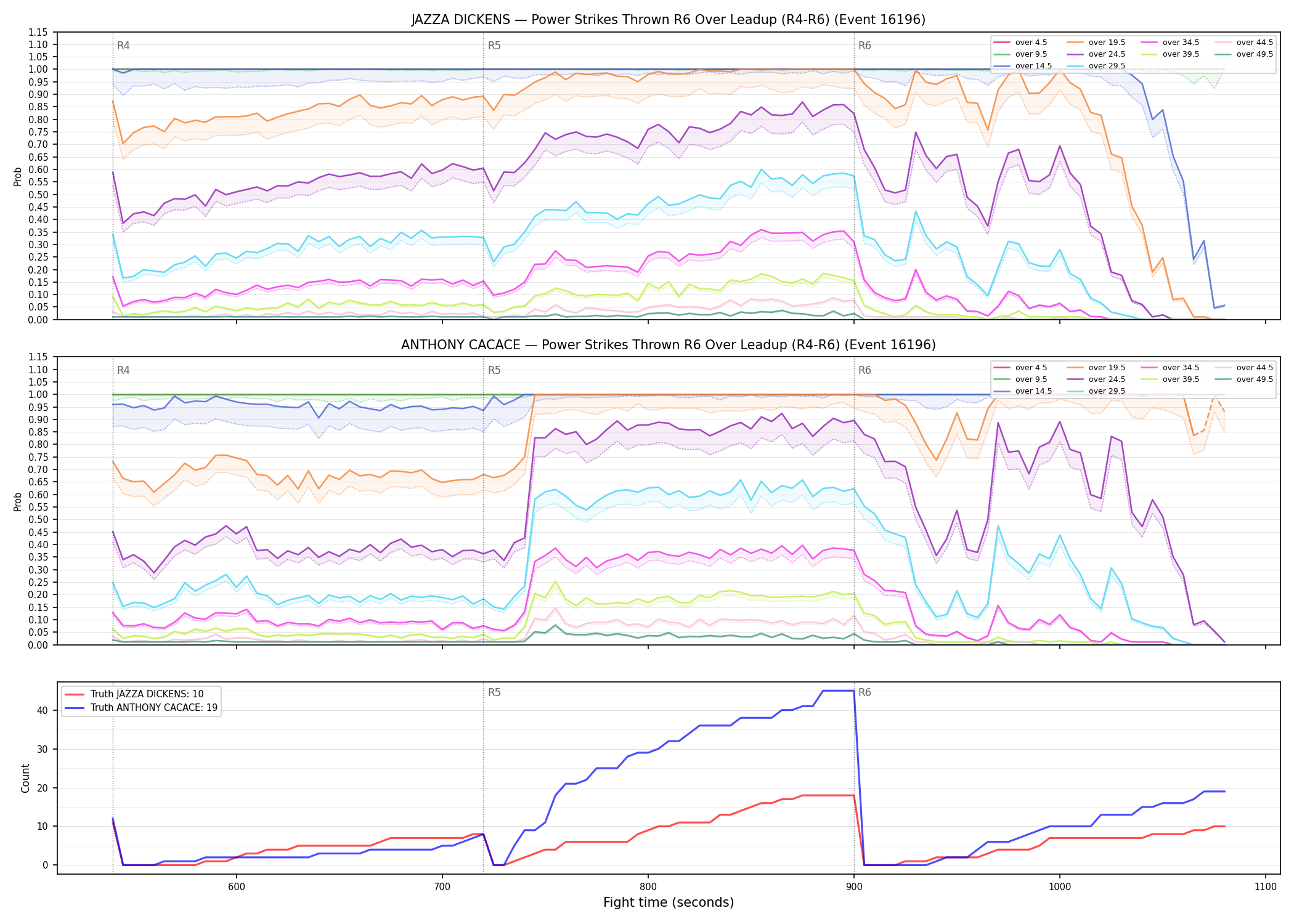Viewport: 1294px width, 924px height.
Task: Click the R4 round marker in Anthony Cacace chart
Action: [x=123, y=370]
